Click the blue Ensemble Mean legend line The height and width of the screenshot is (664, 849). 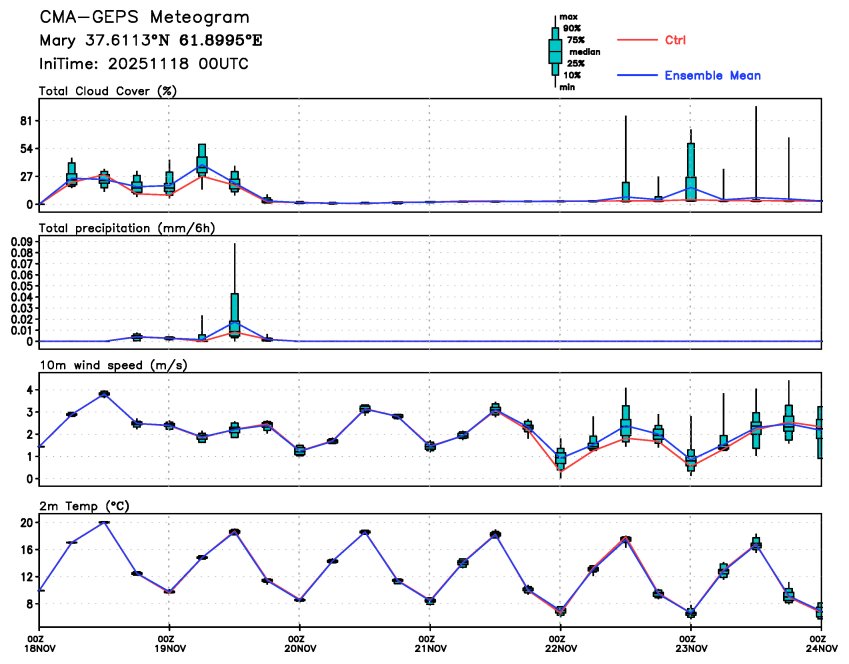tap(637, 75)
